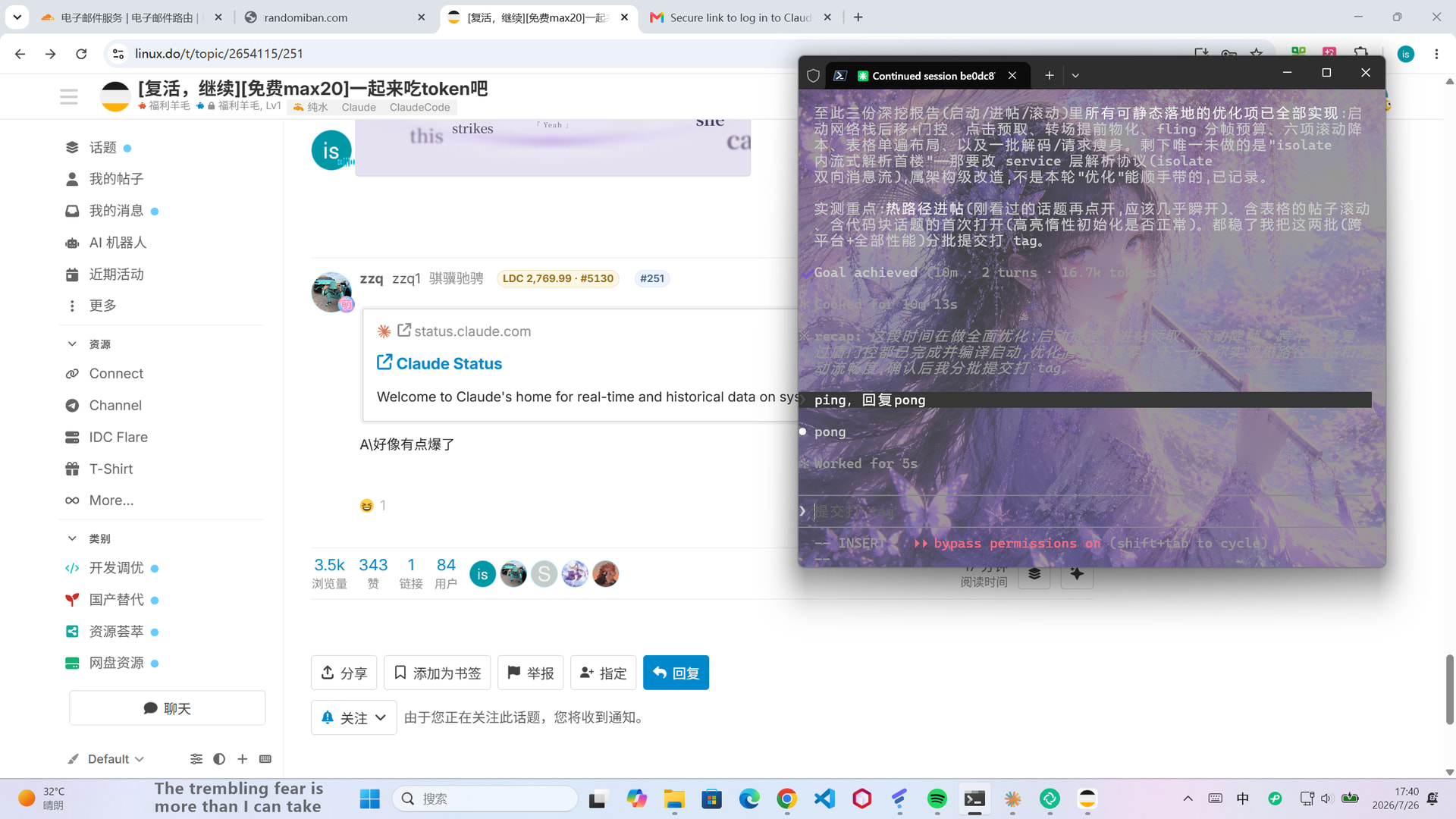
Task: Open the Claude app from the taskbar
Action: click(1012, 799)
